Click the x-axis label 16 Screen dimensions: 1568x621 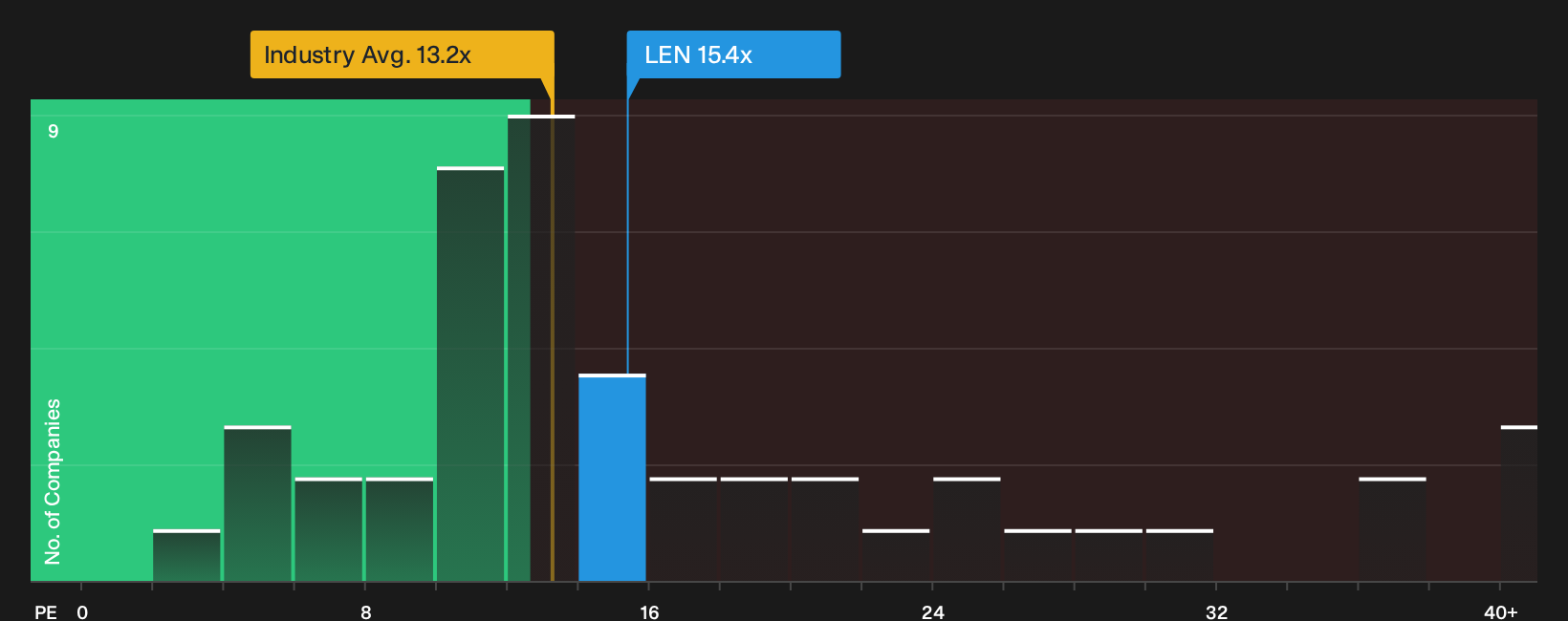click(649, 612)
